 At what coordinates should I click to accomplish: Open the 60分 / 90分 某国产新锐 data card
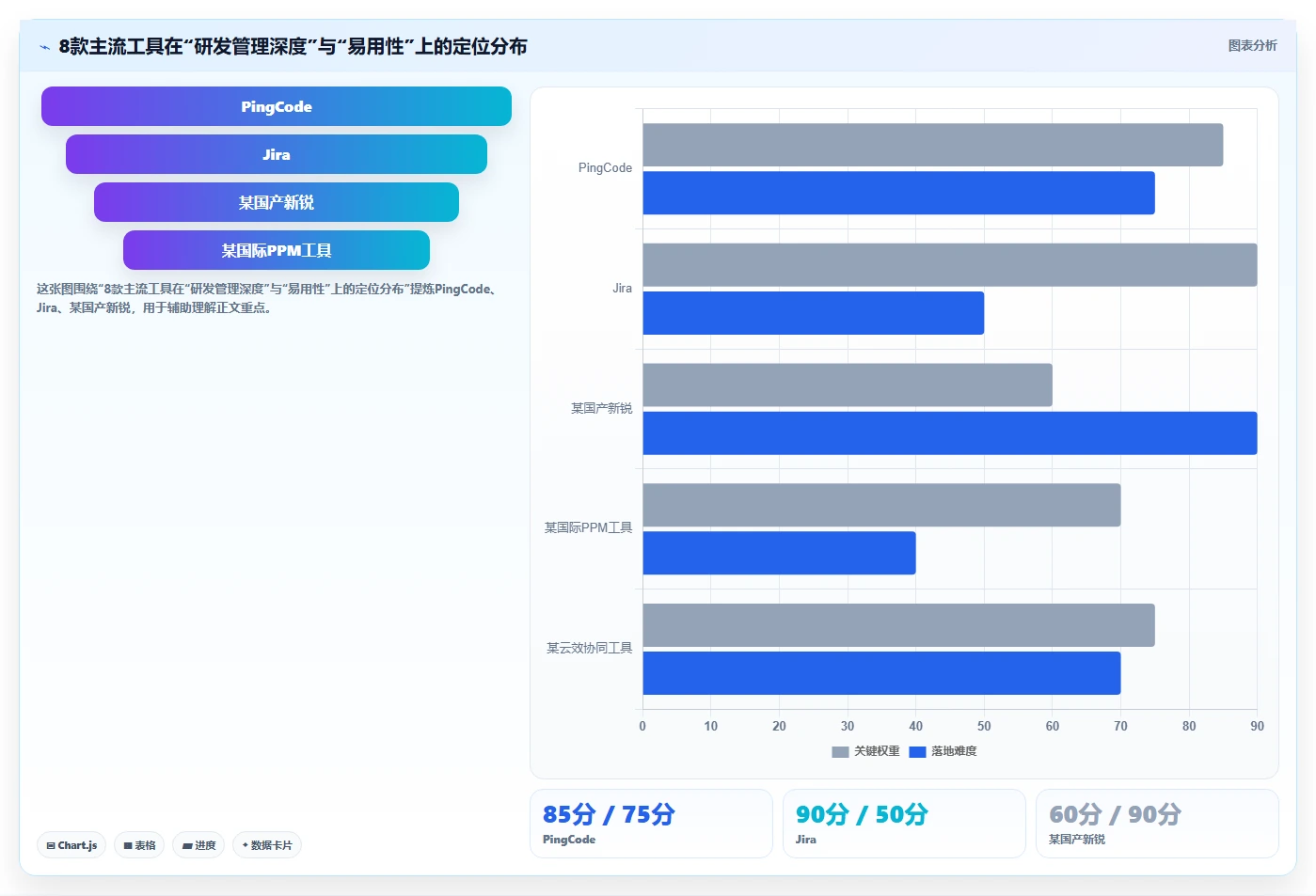click(1157, 824)
